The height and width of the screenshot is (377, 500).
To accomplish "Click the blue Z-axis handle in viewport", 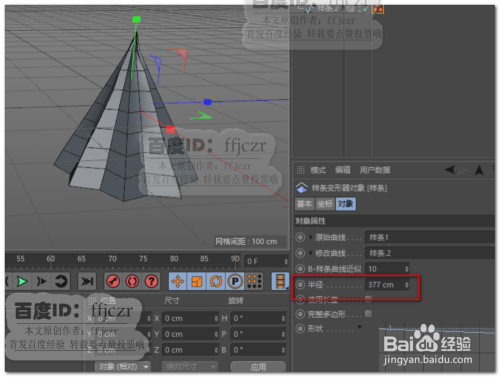I will pyautogui.click(x=208, y=102).
